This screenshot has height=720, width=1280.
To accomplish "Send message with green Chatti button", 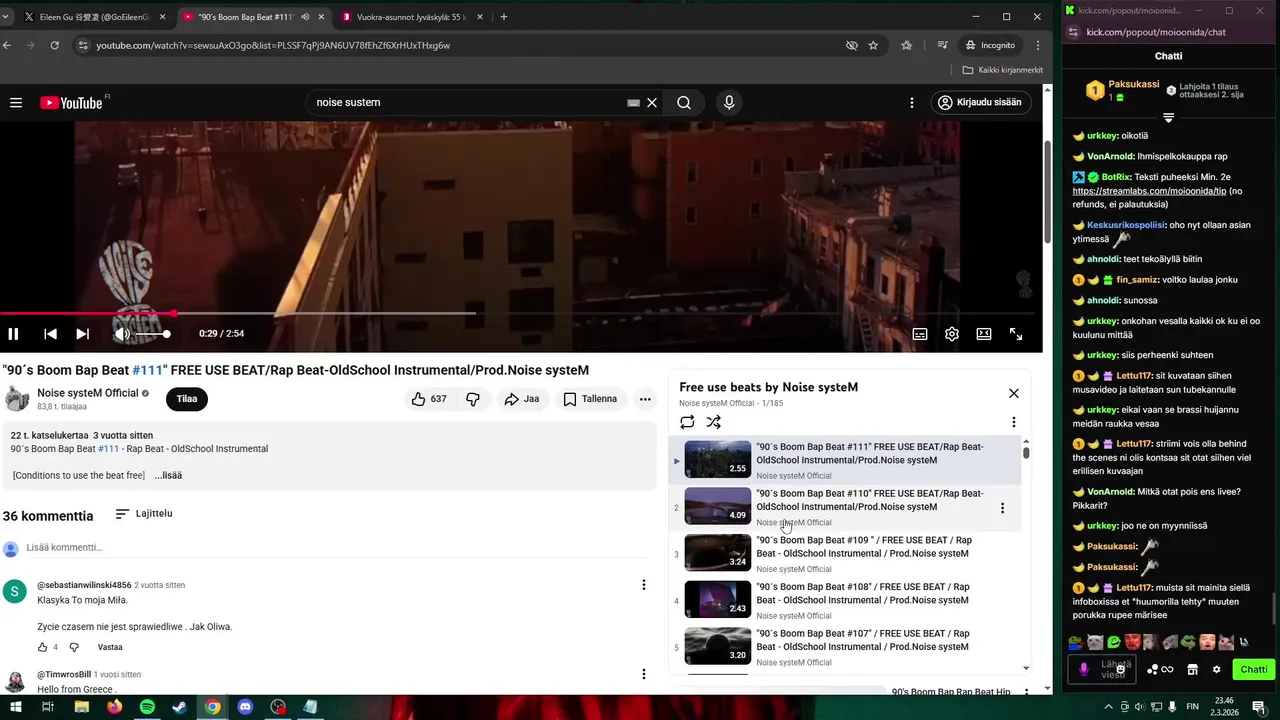I will pyautogui.click(x=1254, y=669).
